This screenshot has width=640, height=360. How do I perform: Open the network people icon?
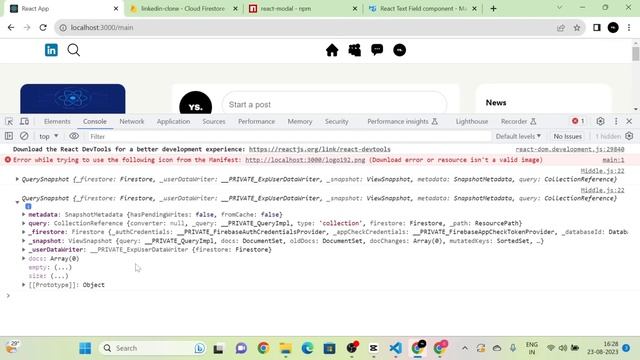[x=354, y=50]
